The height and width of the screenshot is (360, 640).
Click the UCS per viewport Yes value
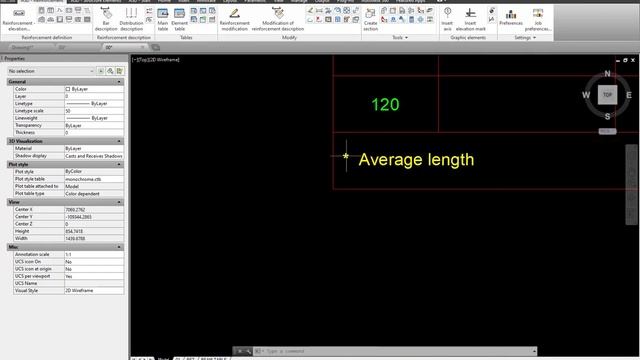click(x=94, y=276)
